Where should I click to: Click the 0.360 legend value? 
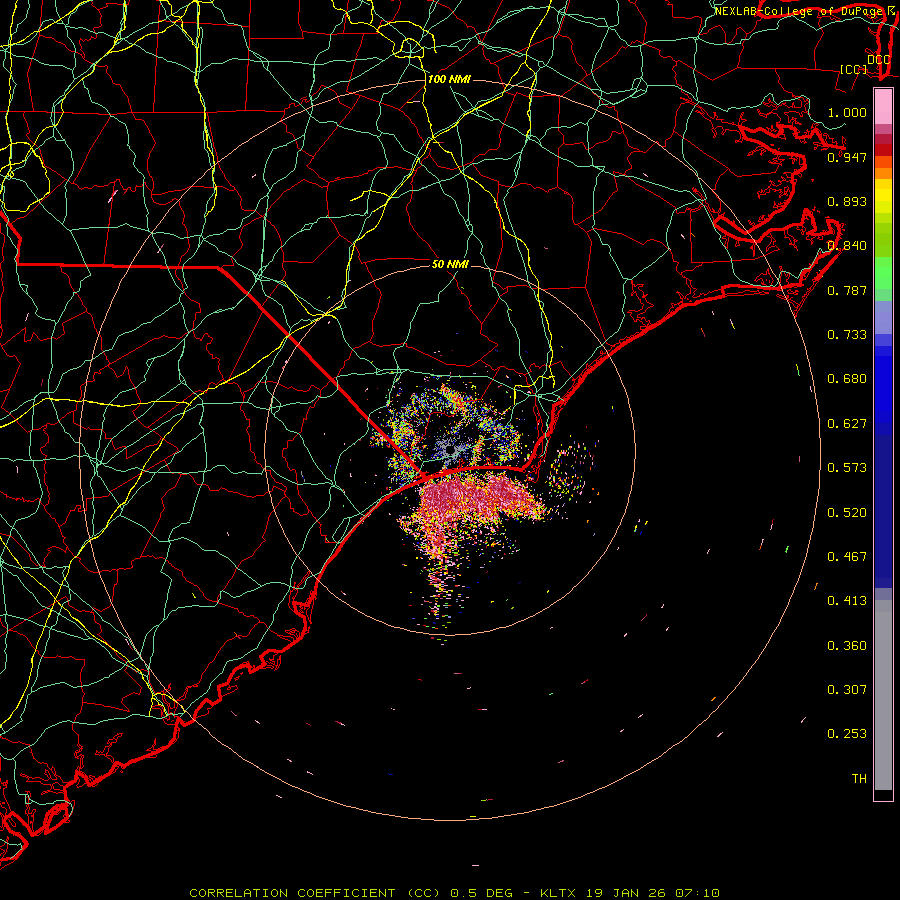847,646
